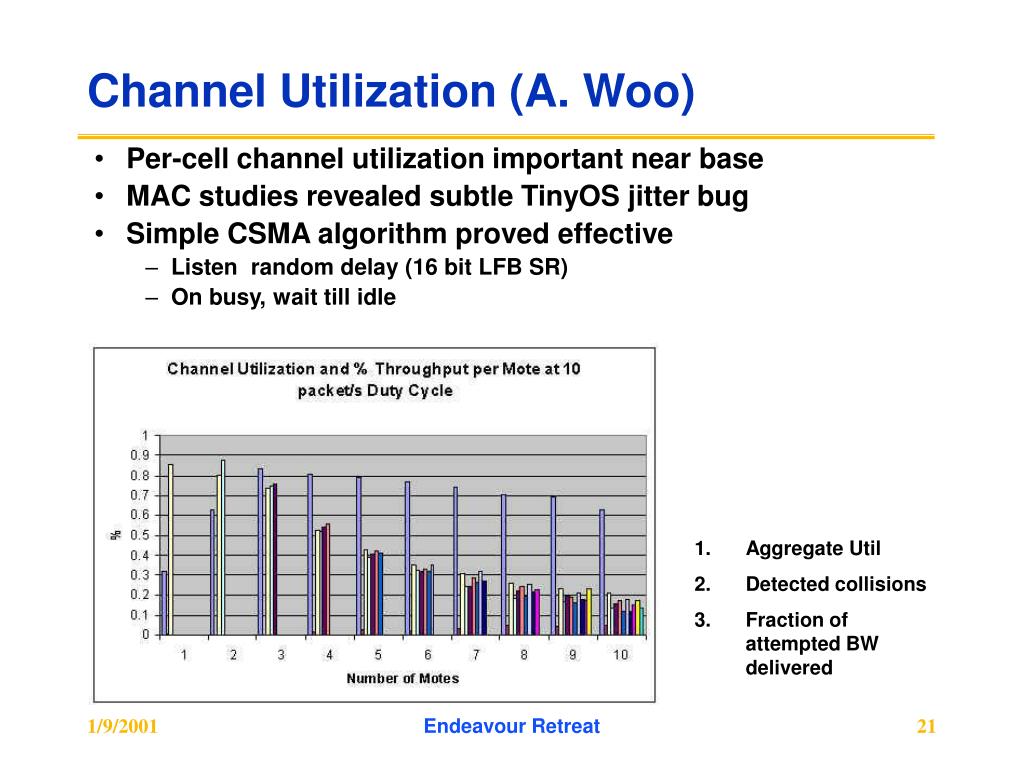1024x768 pixels.
Task: Click x-axis label '5' on the chart
Action: click(x=378, y=654)
